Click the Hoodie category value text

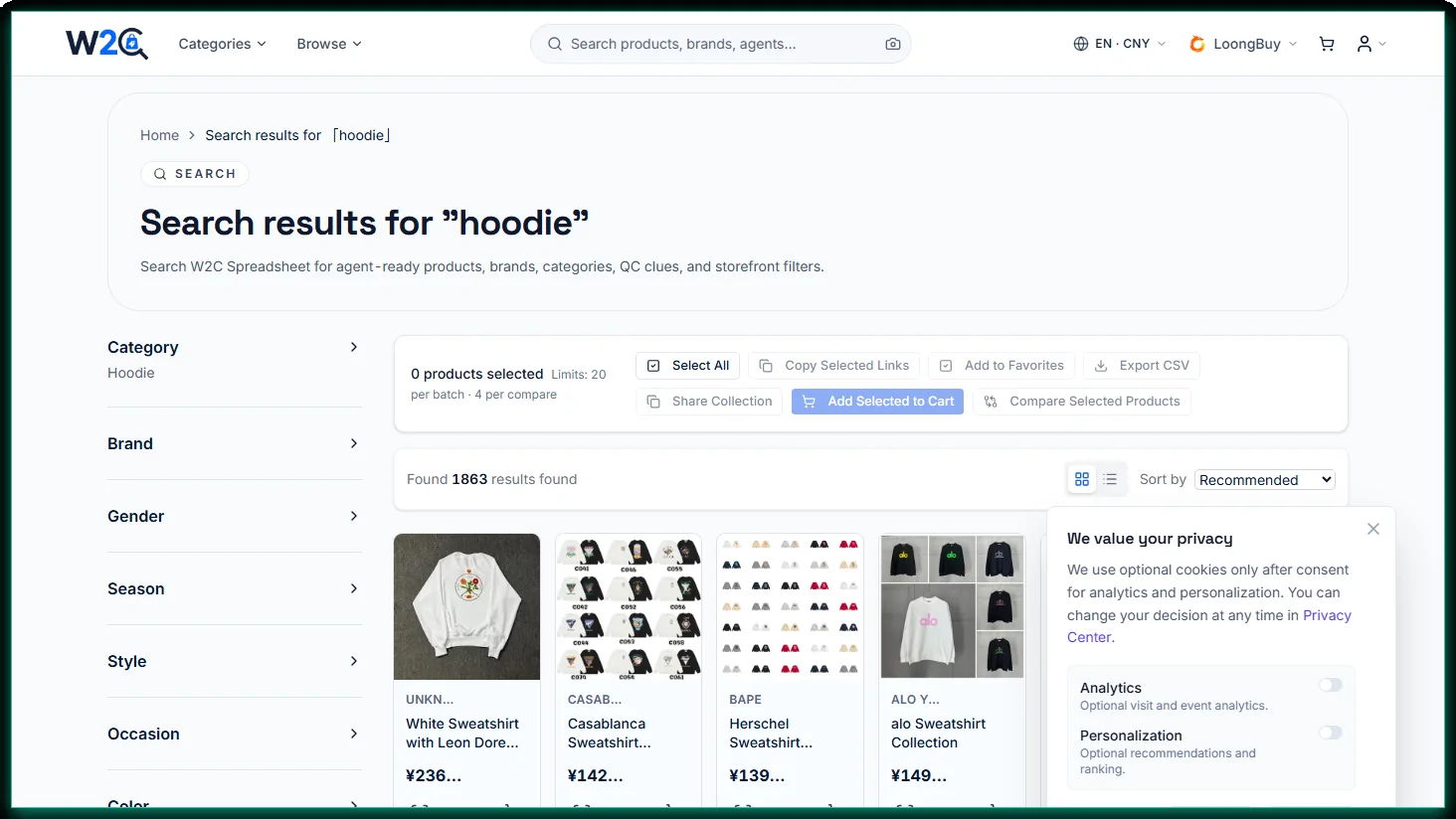coord(131,373)
